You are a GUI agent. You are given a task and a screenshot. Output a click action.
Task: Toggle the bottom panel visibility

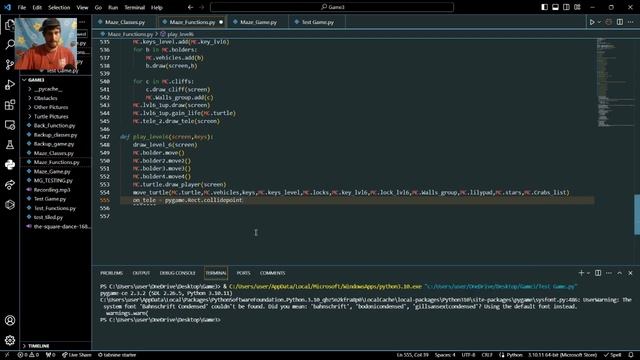(556, 7)
